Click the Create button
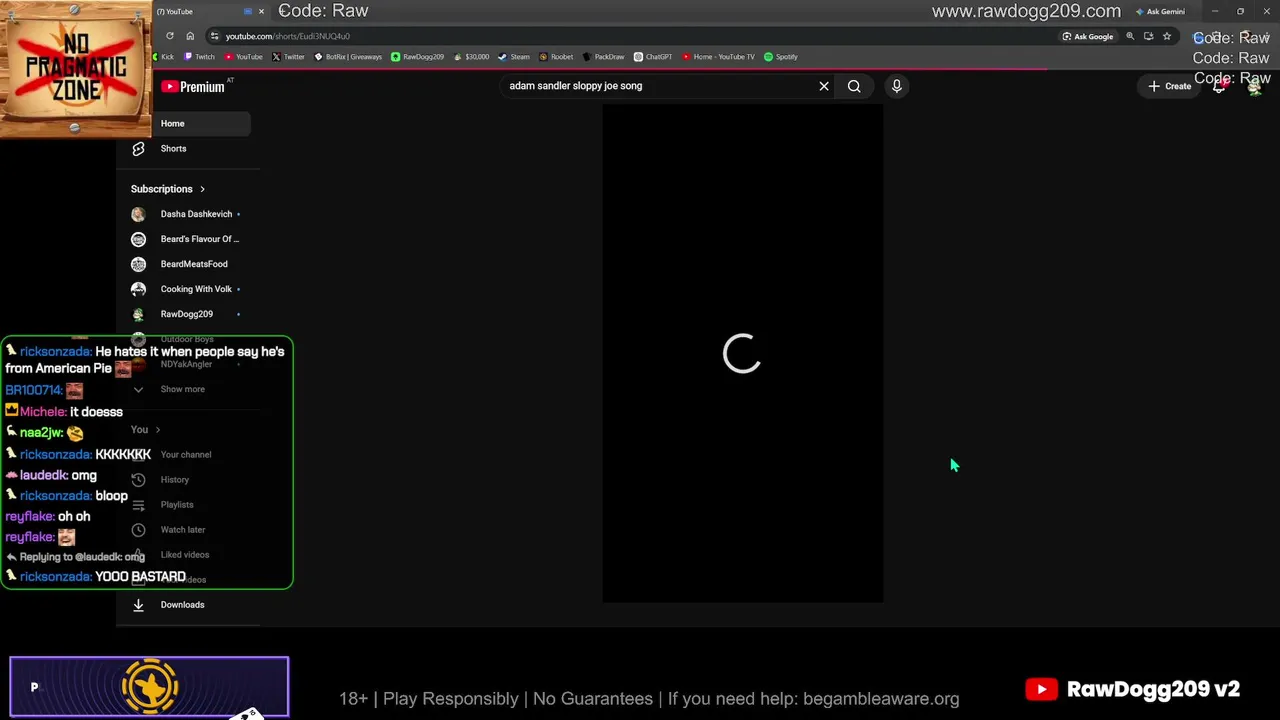This screenshot has height=720, width=1280. point(1169,86)
